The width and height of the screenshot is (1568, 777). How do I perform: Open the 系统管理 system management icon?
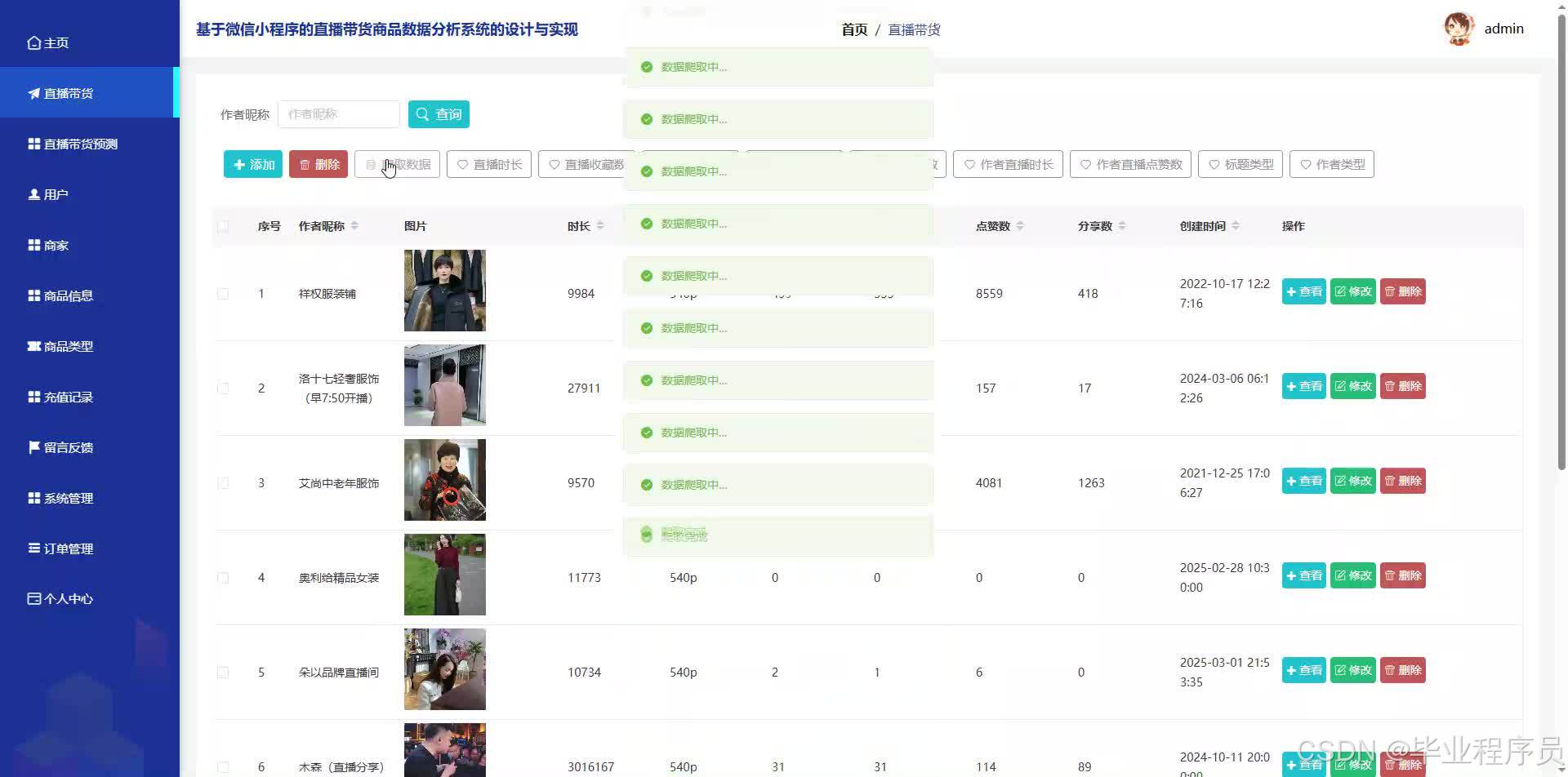(33, 498)
